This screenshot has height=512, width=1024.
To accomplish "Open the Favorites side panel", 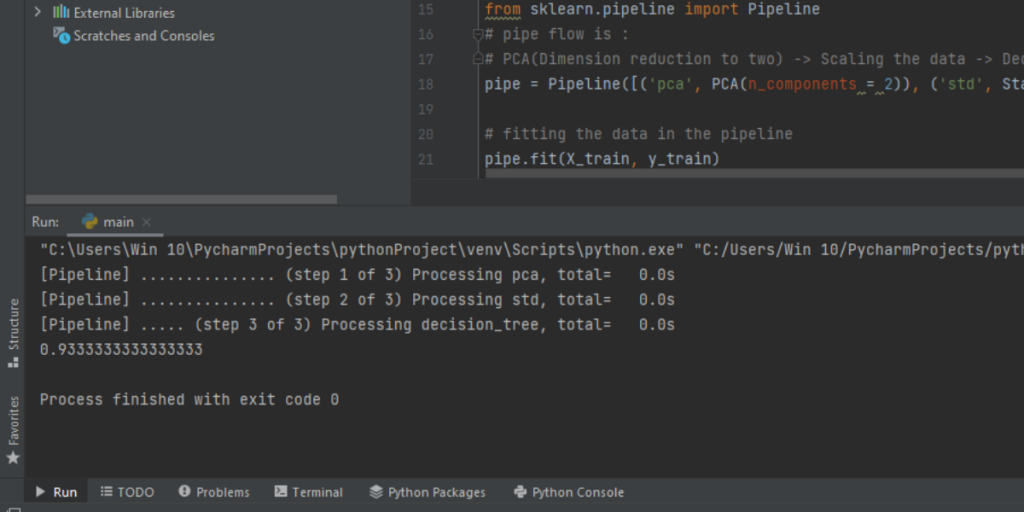I will 13,430.
